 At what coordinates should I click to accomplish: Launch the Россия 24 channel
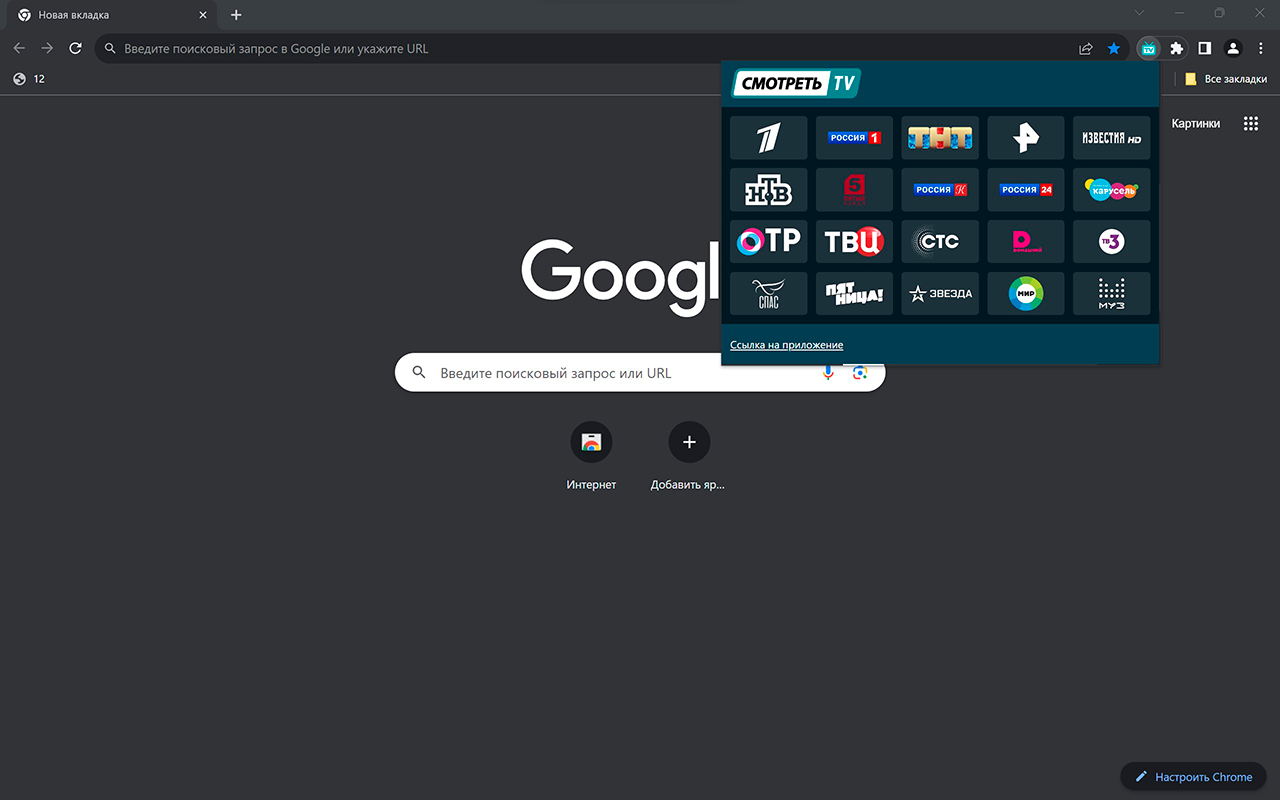[x=1026, y=190]
